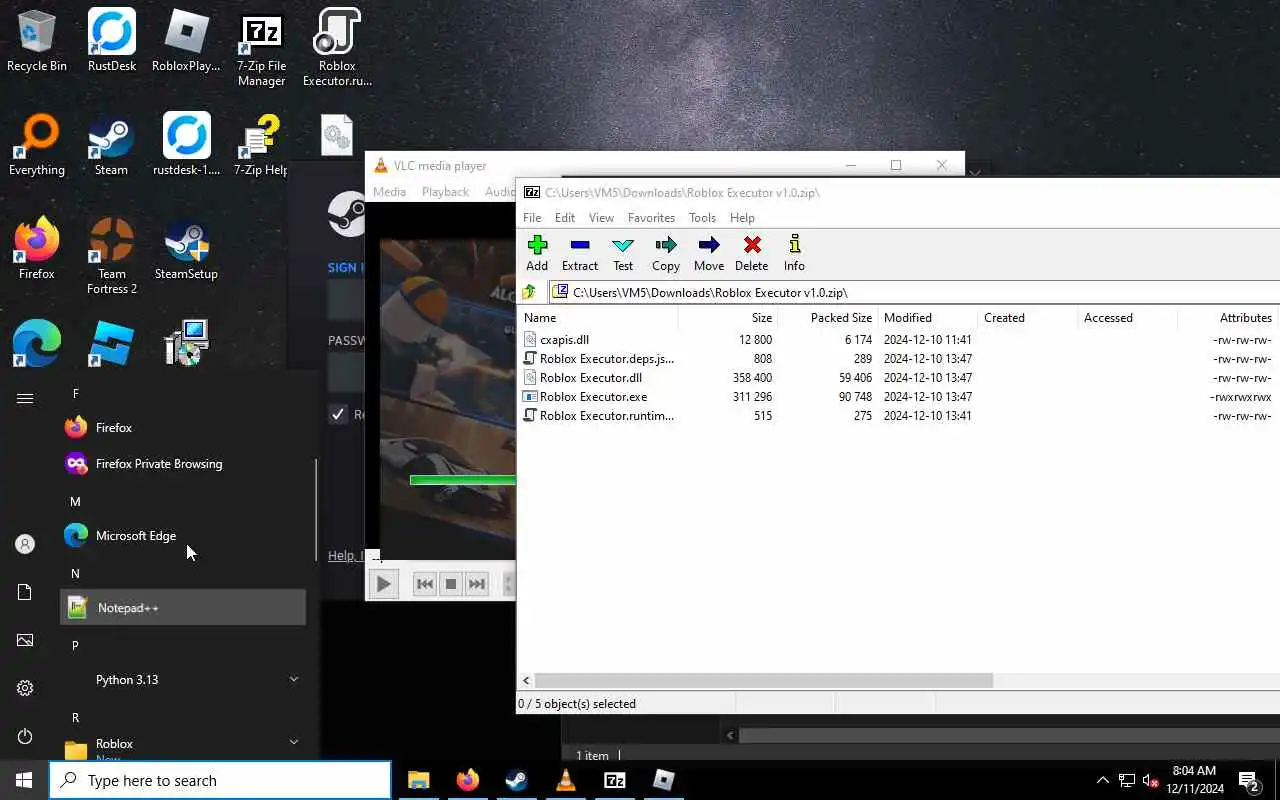Image resolution: width=1280 pixels, height=800 pixels.
Task: Sort by Packed Size column header
Action: point(828,317)
